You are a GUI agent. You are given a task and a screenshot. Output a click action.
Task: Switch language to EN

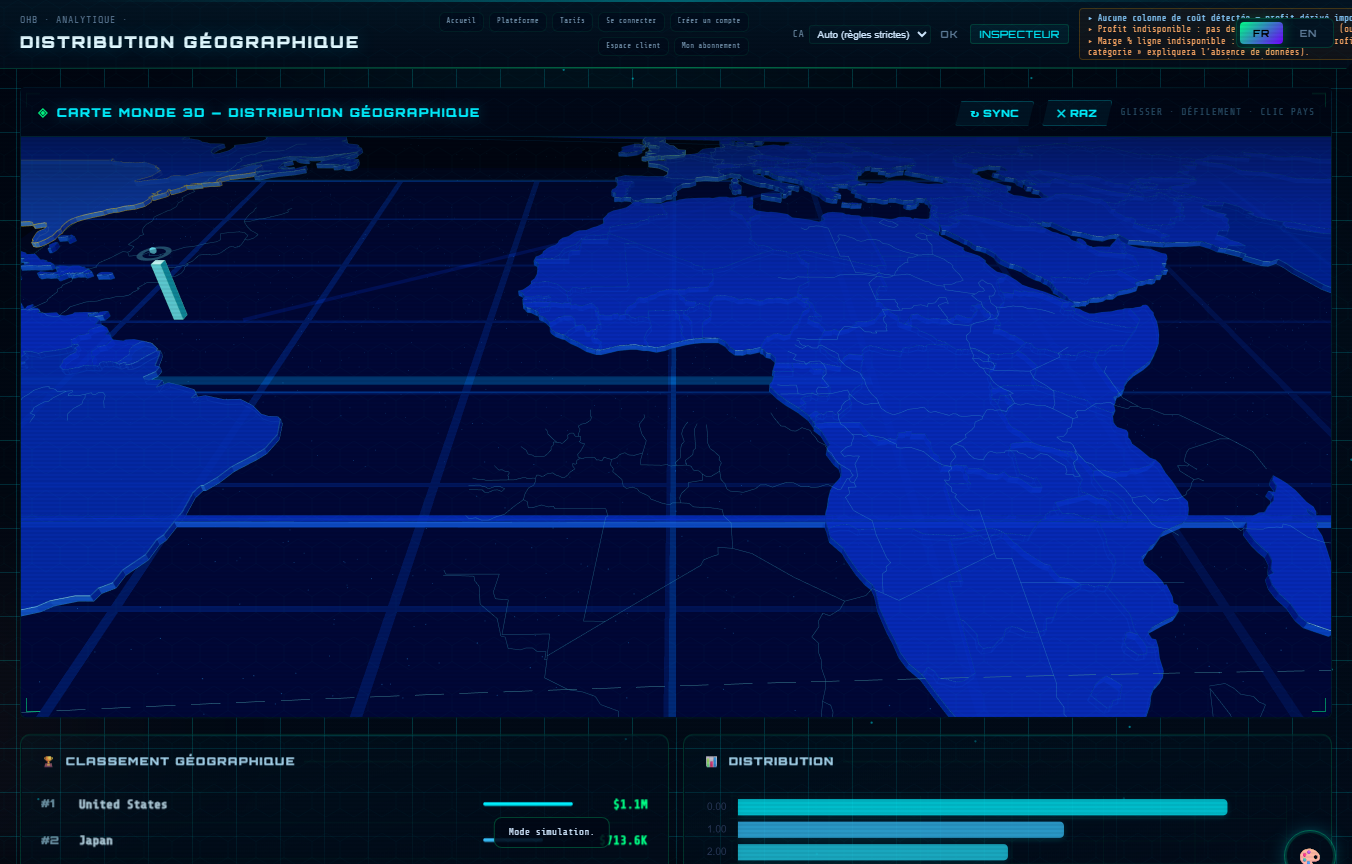1308,34
